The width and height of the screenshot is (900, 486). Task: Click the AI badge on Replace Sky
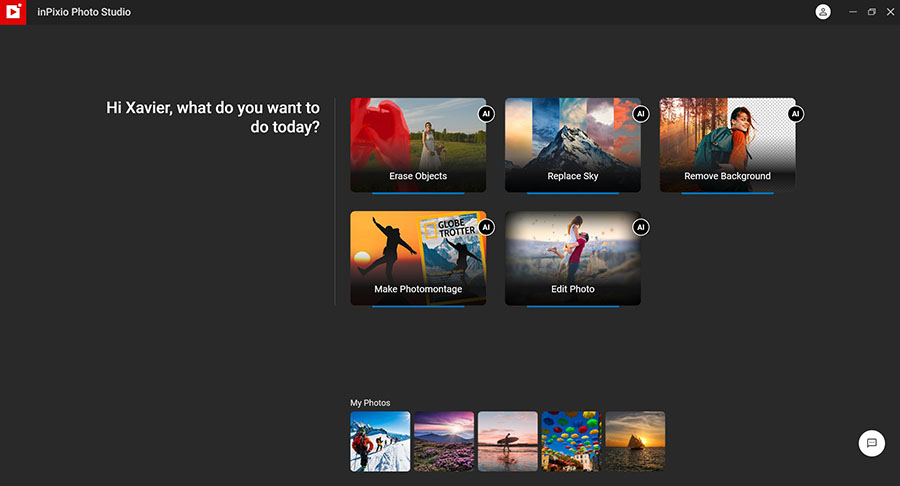tap(641, 114)
